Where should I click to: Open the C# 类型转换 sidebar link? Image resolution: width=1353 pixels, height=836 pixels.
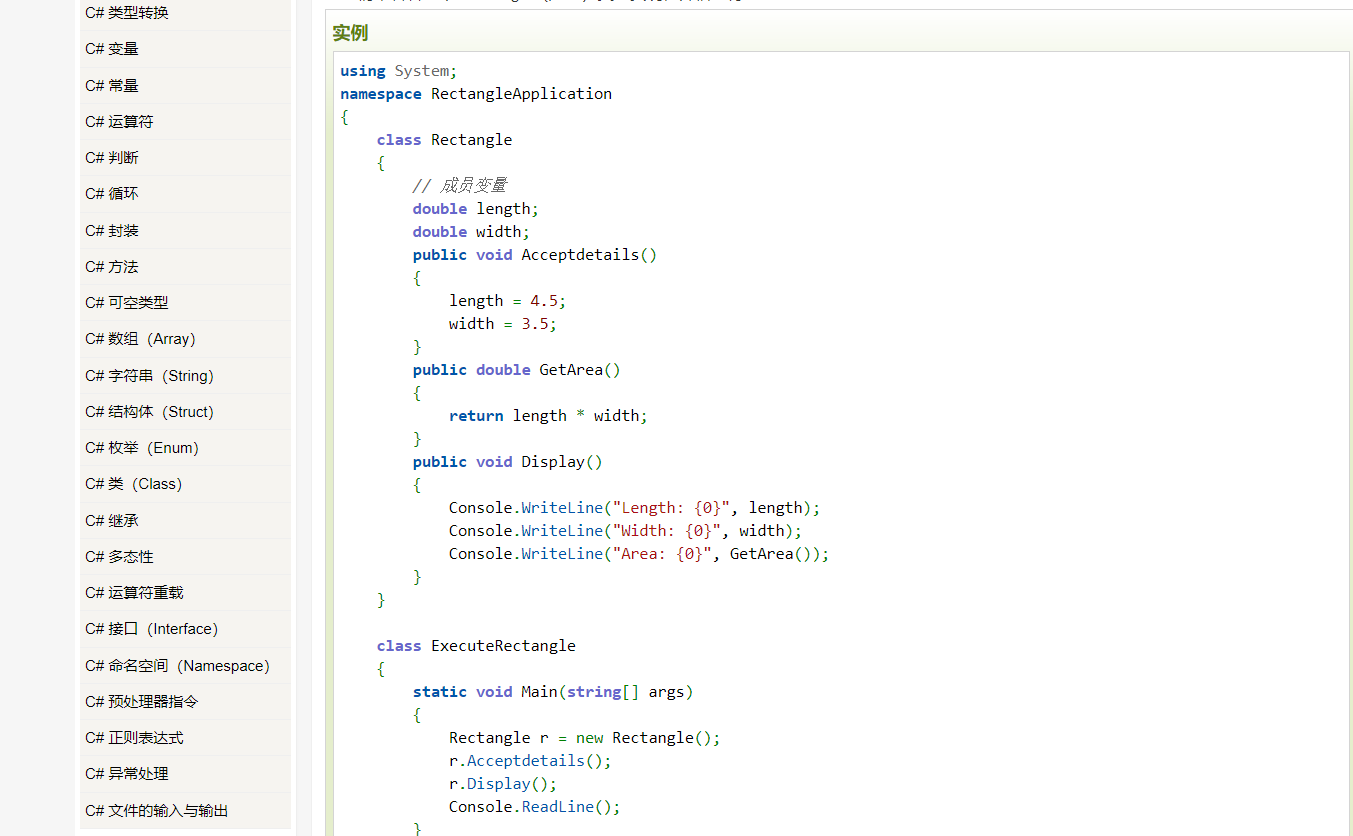point(127,13)
